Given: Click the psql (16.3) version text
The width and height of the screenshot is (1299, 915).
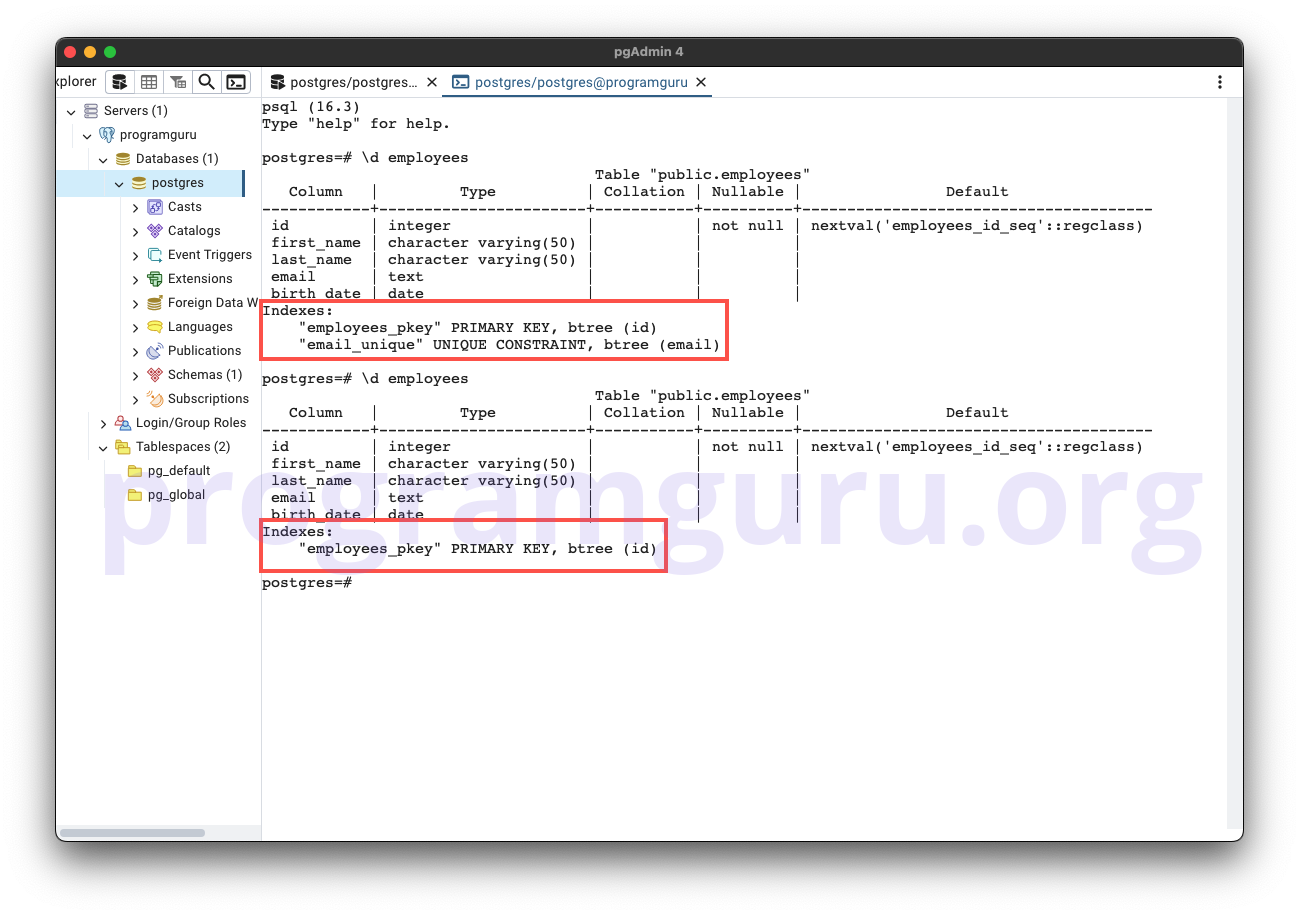Looking at the screenshot, I should [x=311, y=107].
